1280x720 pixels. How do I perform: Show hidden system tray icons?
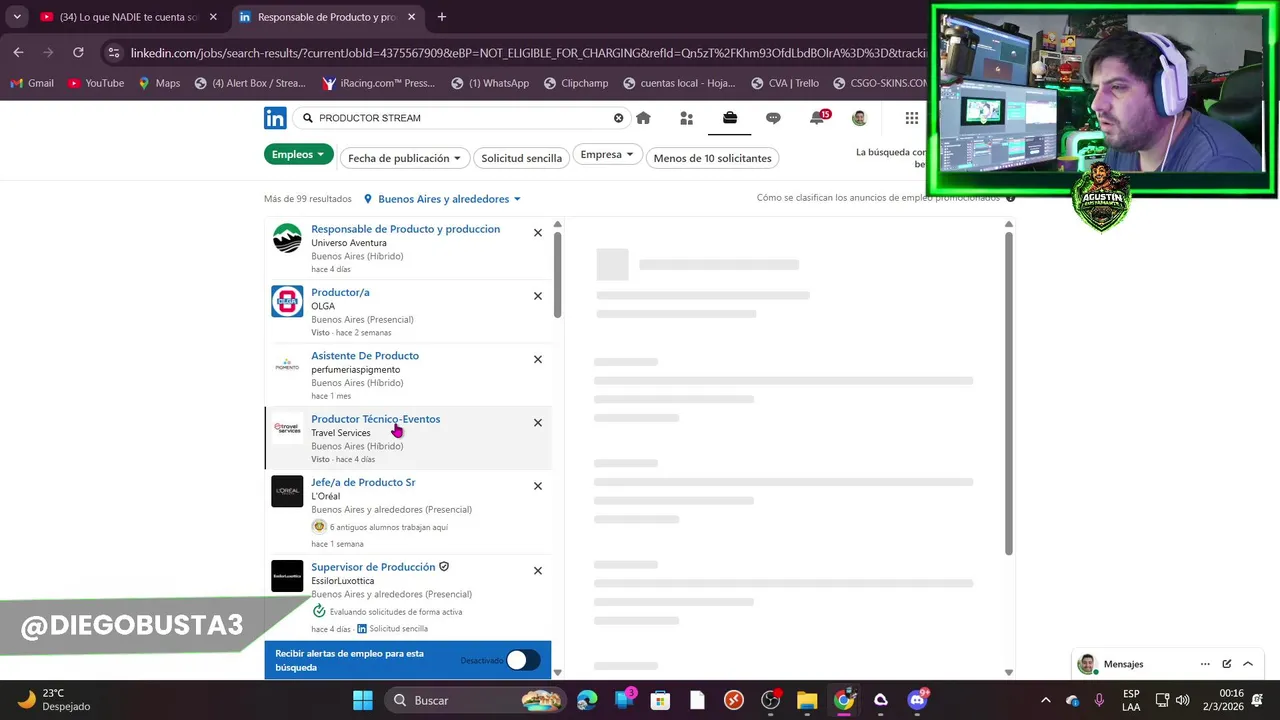pyautogui.click(x=1046, y=700)
